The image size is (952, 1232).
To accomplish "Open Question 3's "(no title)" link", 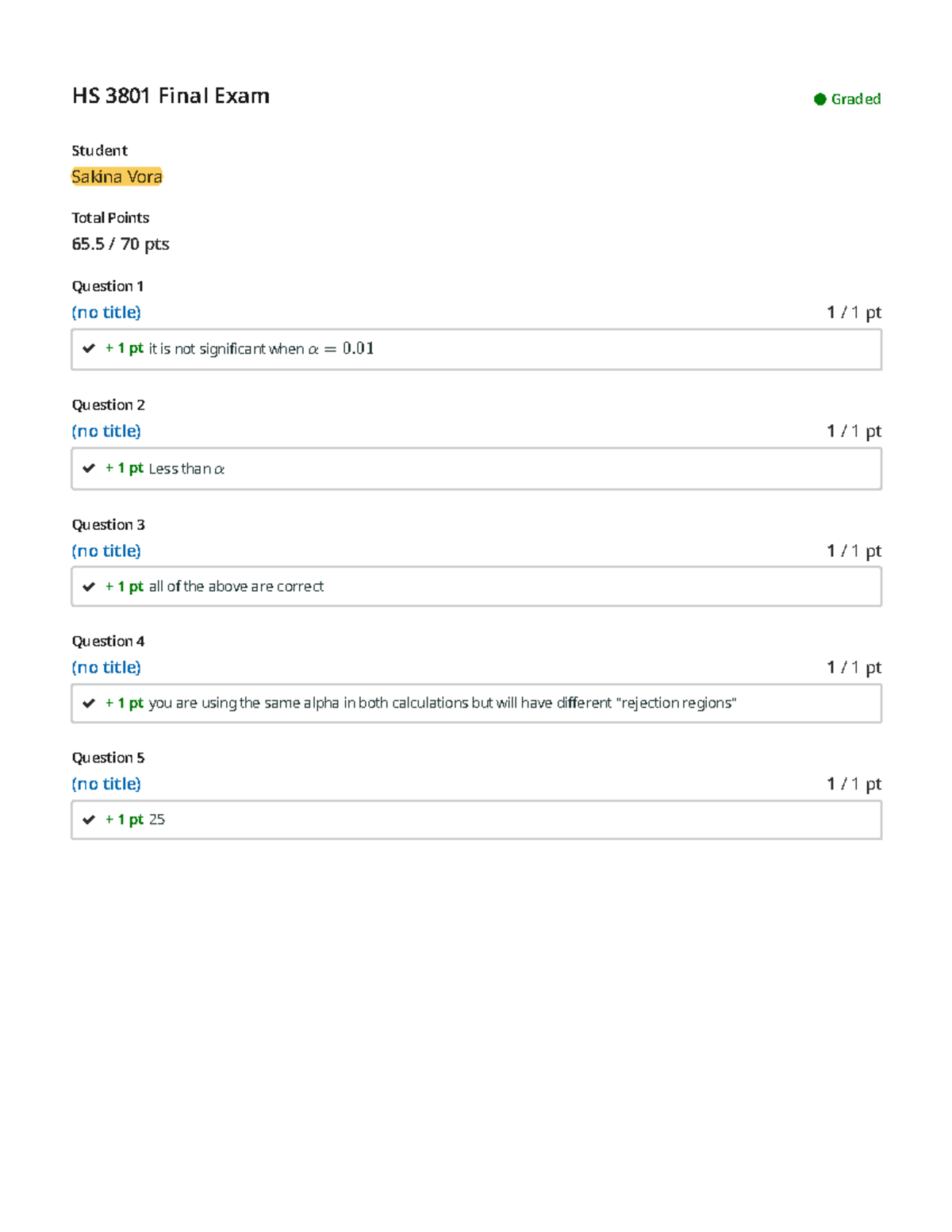I will coord(106,551).
